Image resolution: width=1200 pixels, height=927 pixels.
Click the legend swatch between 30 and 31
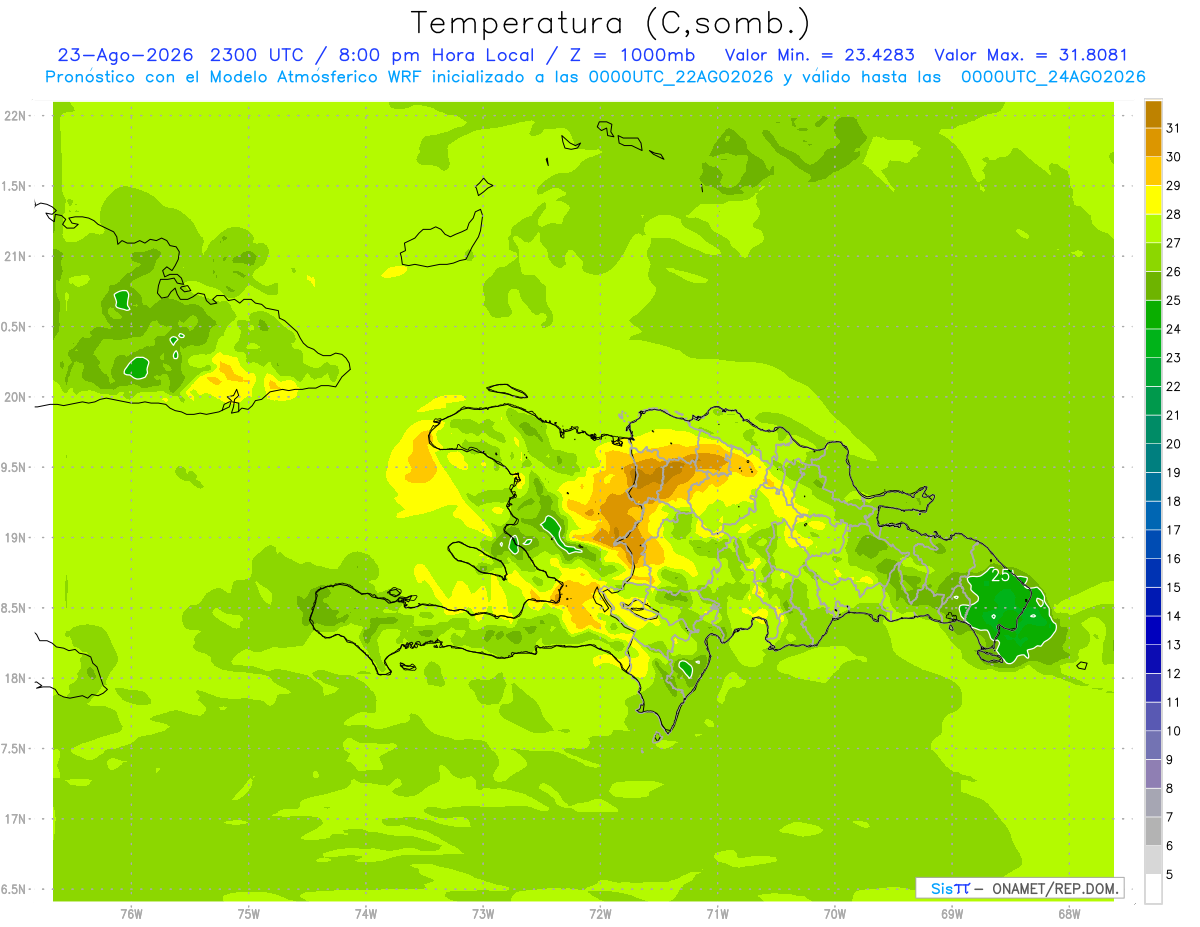[x=1153, y=143]
